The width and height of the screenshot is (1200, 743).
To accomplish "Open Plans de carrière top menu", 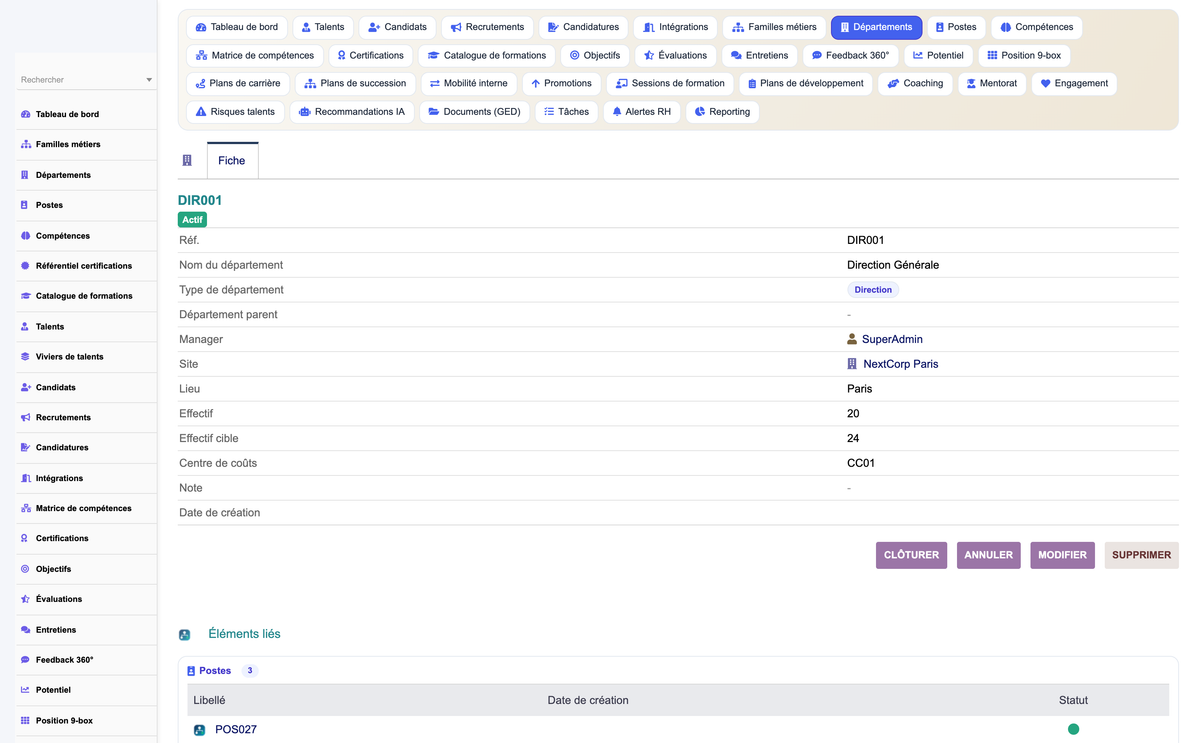I will [x=238, y=83].
